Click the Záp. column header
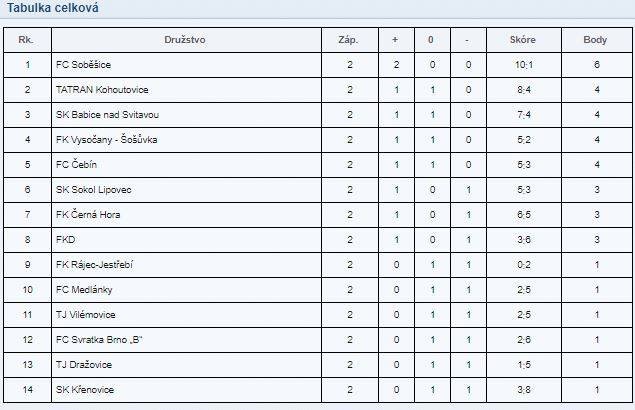This screenshot has width=635, height=410. (x=348, y=40)
